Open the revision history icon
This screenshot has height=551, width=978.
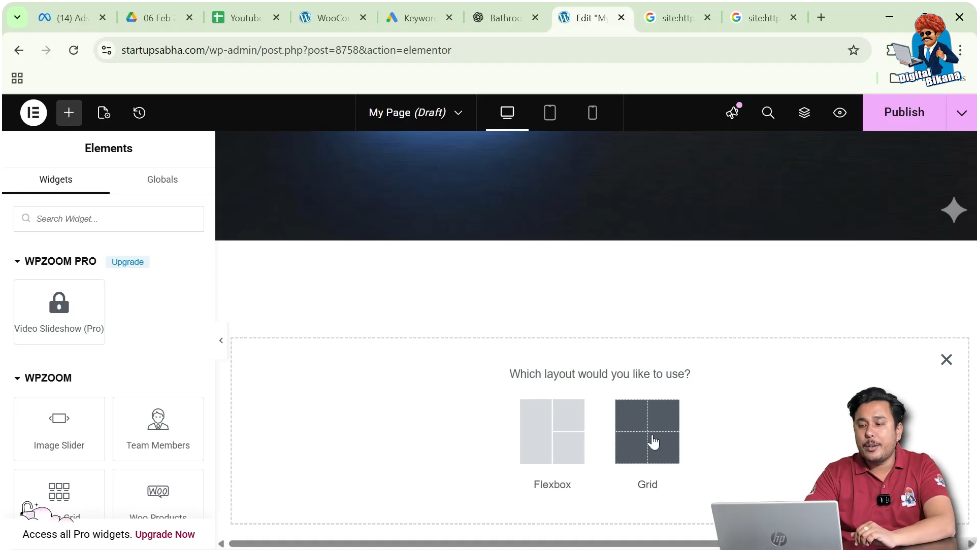coord(139,113)
